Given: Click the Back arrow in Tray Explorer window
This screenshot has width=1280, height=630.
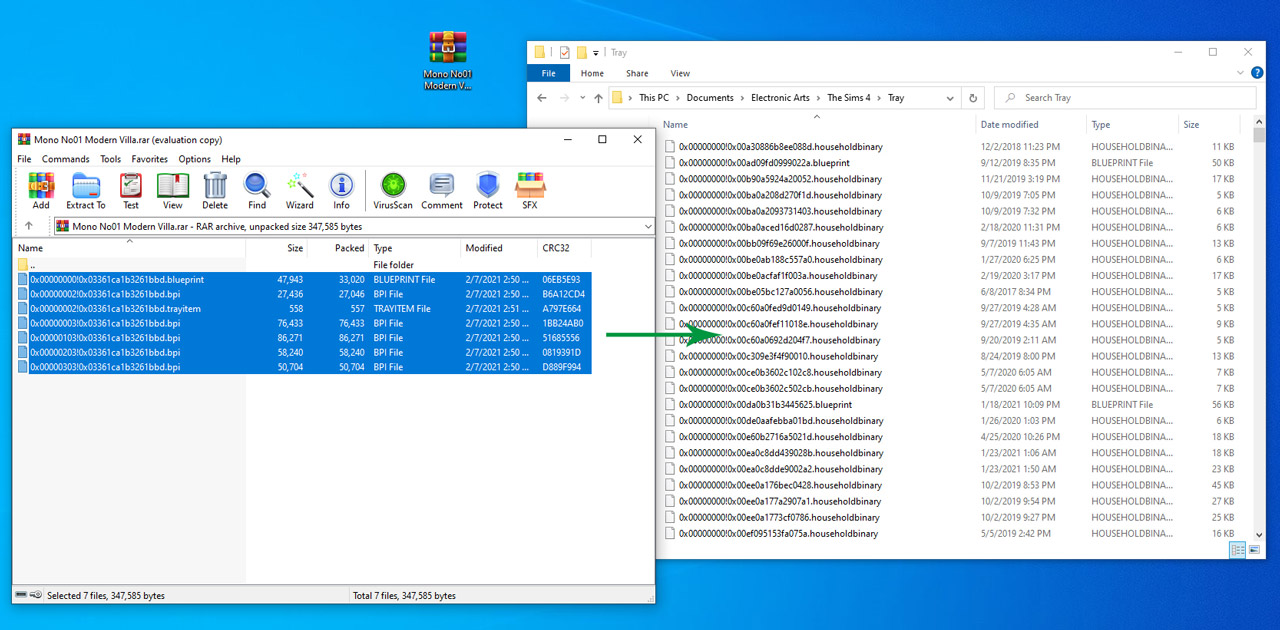Looking at the screenshot, I should [542, 98].
